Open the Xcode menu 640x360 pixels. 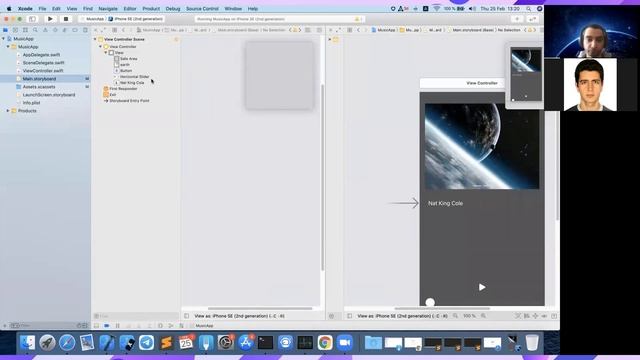(x=25, y=8)
